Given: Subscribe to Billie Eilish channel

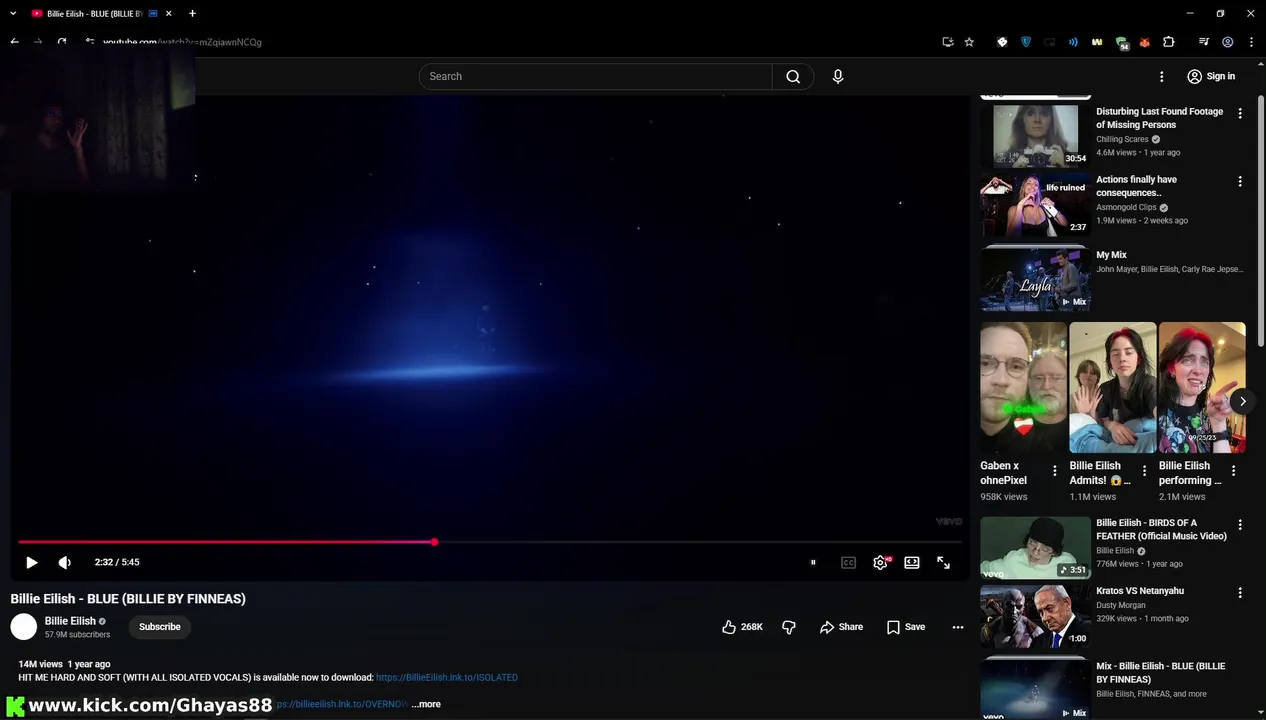Looking at the screenshot, I should pos(160,627).
